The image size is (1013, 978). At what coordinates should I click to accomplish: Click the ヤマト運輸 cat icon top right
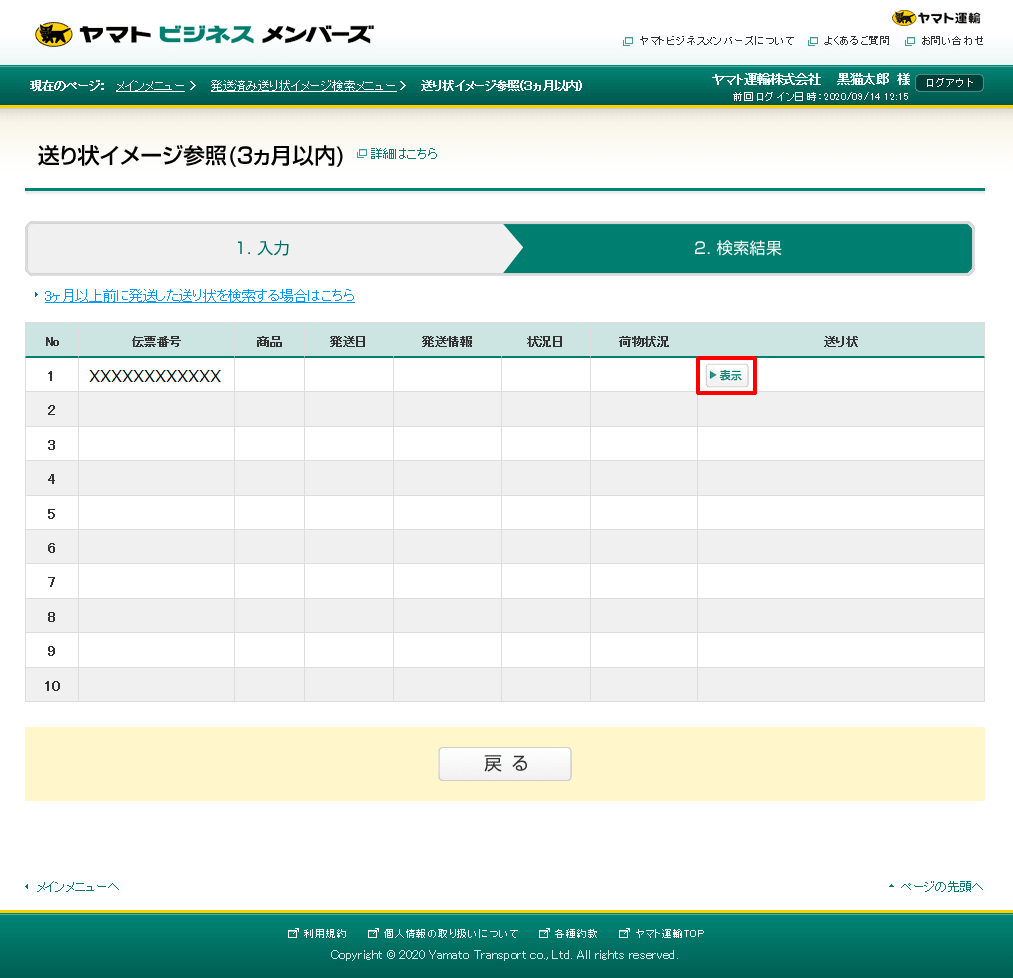[x=905, y=17]
